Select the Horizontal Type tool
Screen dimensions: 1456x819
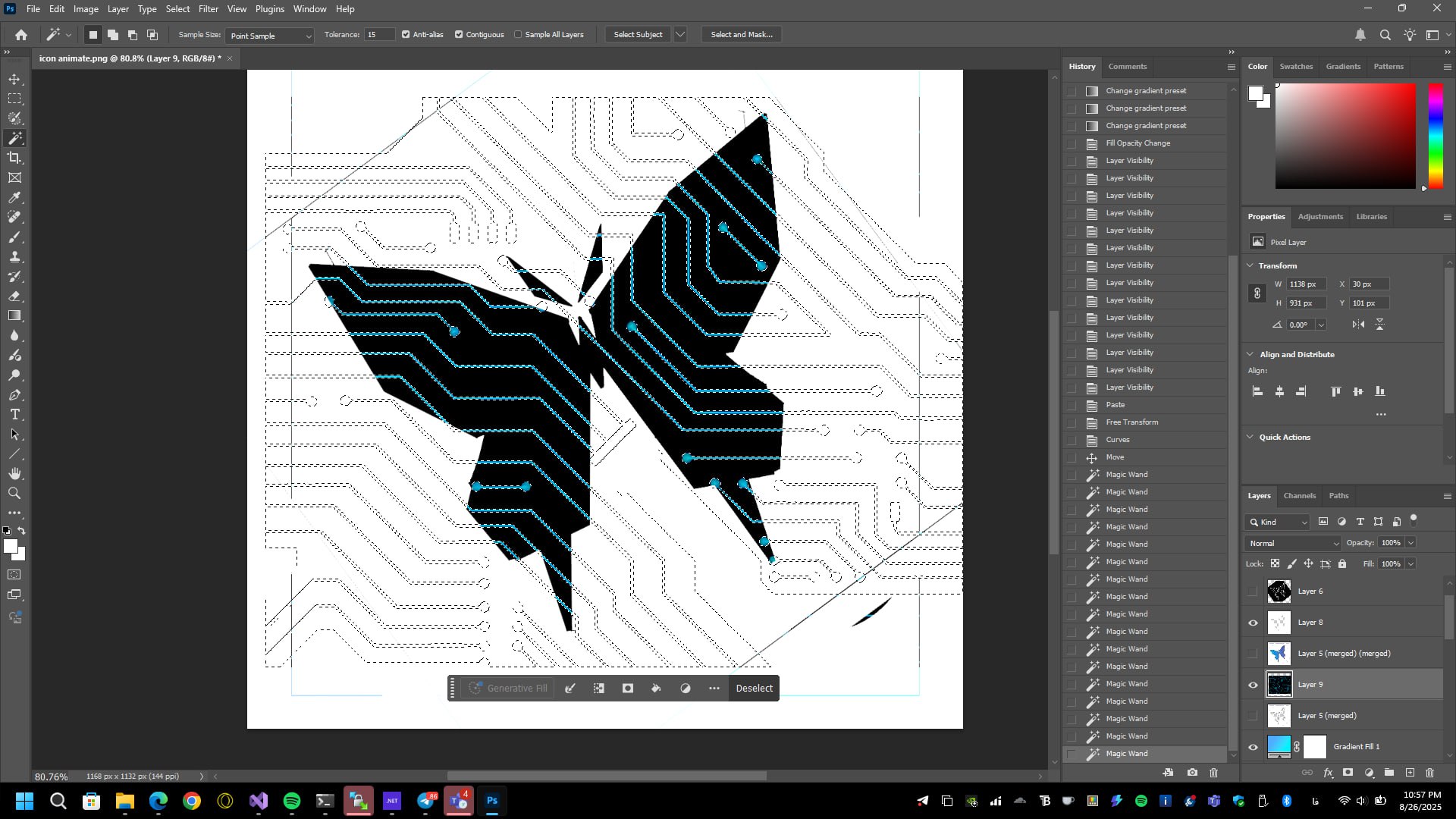click(14, 415)
